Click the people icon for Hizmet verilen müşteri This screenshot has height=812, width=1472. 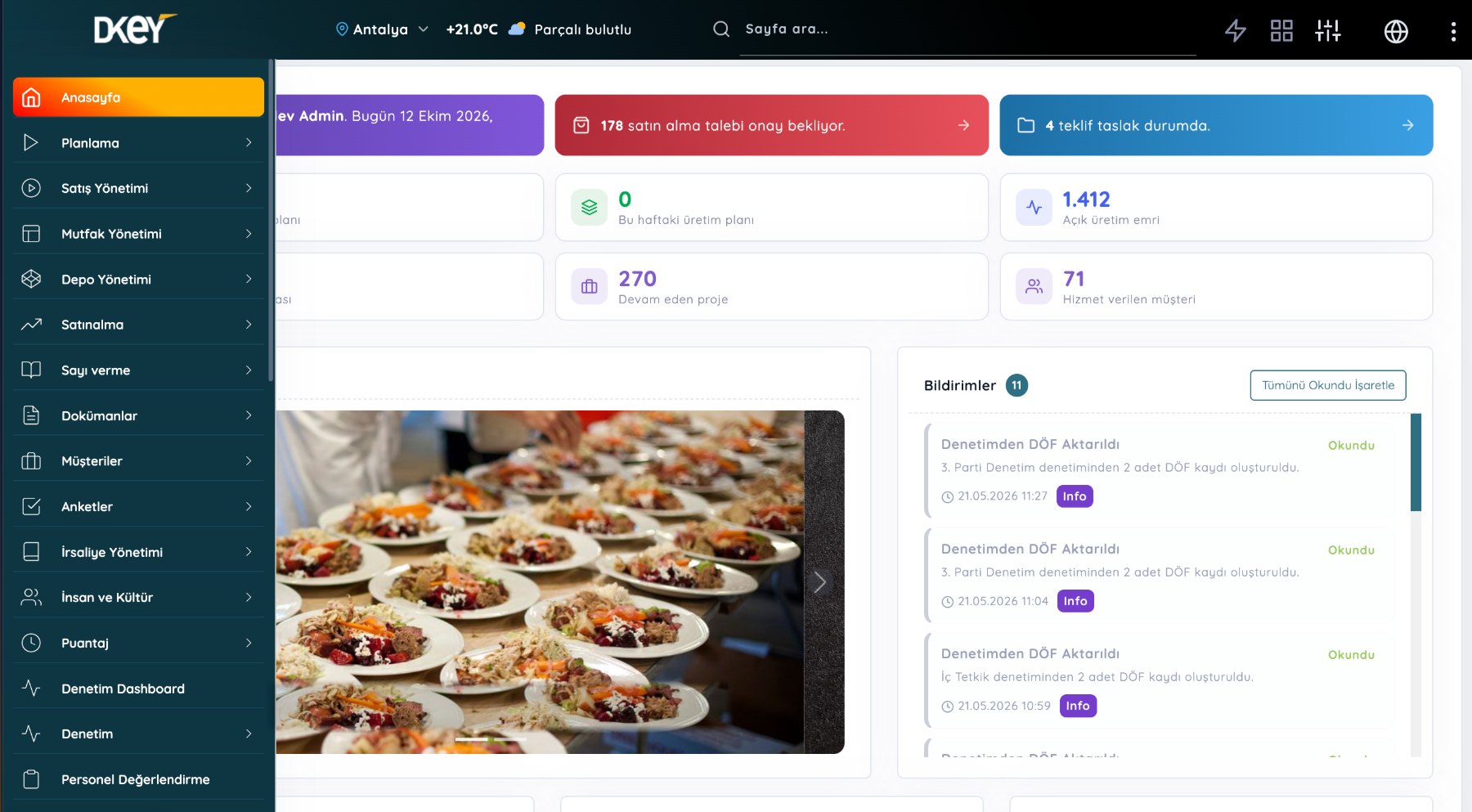pyautogui.click(x=1034, y=287)
